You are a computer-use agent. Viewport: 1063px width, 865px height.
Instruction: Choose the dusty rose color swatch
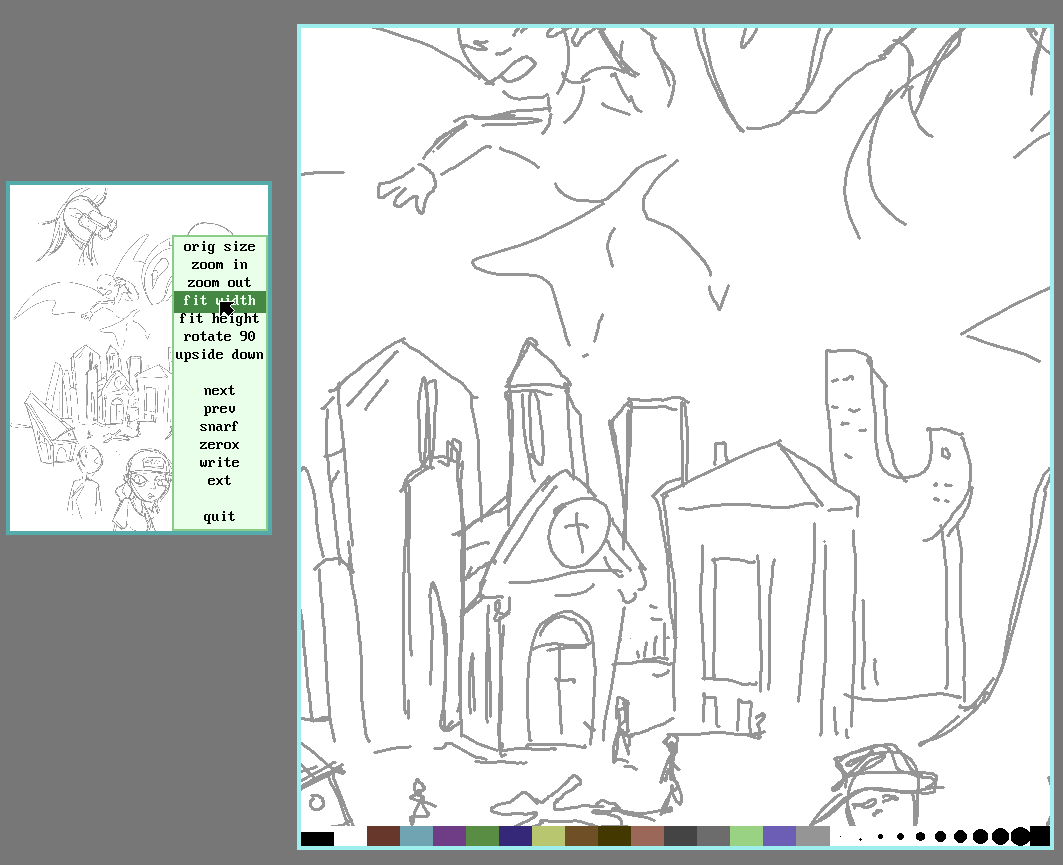pos(647,837)
